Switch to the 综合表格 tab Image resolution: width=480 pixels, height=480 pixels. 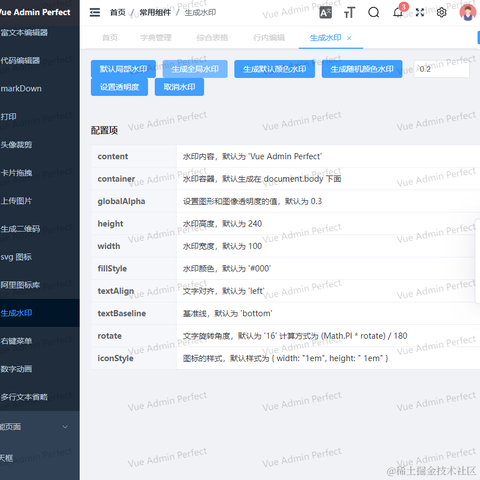tap(212, 38)
